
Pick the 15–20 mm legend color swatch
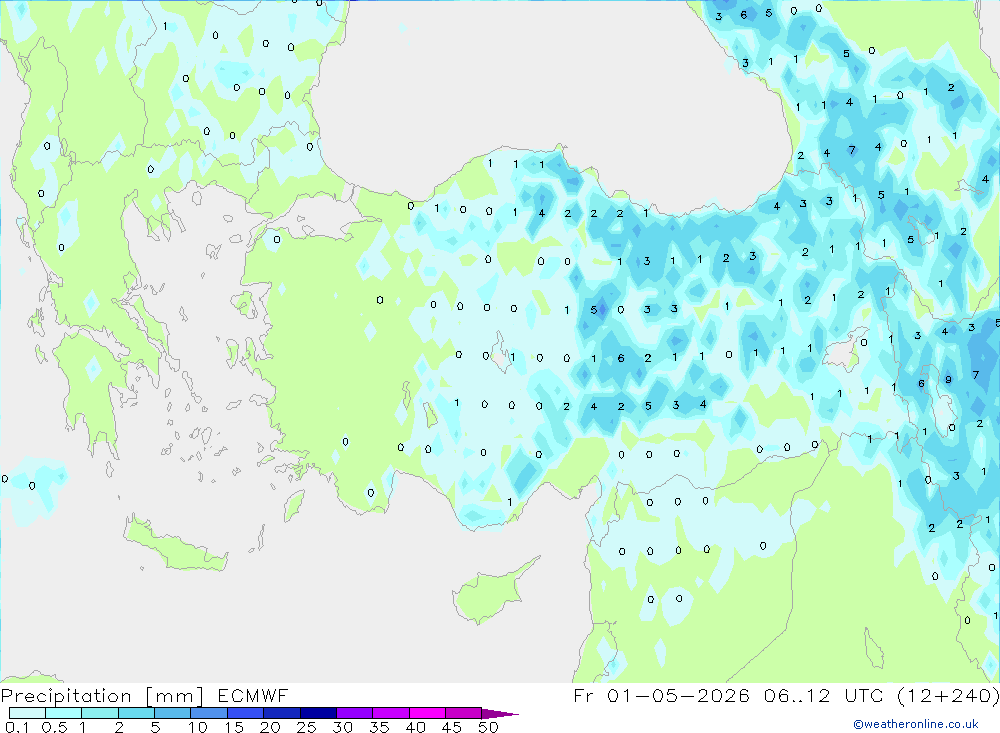click(x=245, y=713)
